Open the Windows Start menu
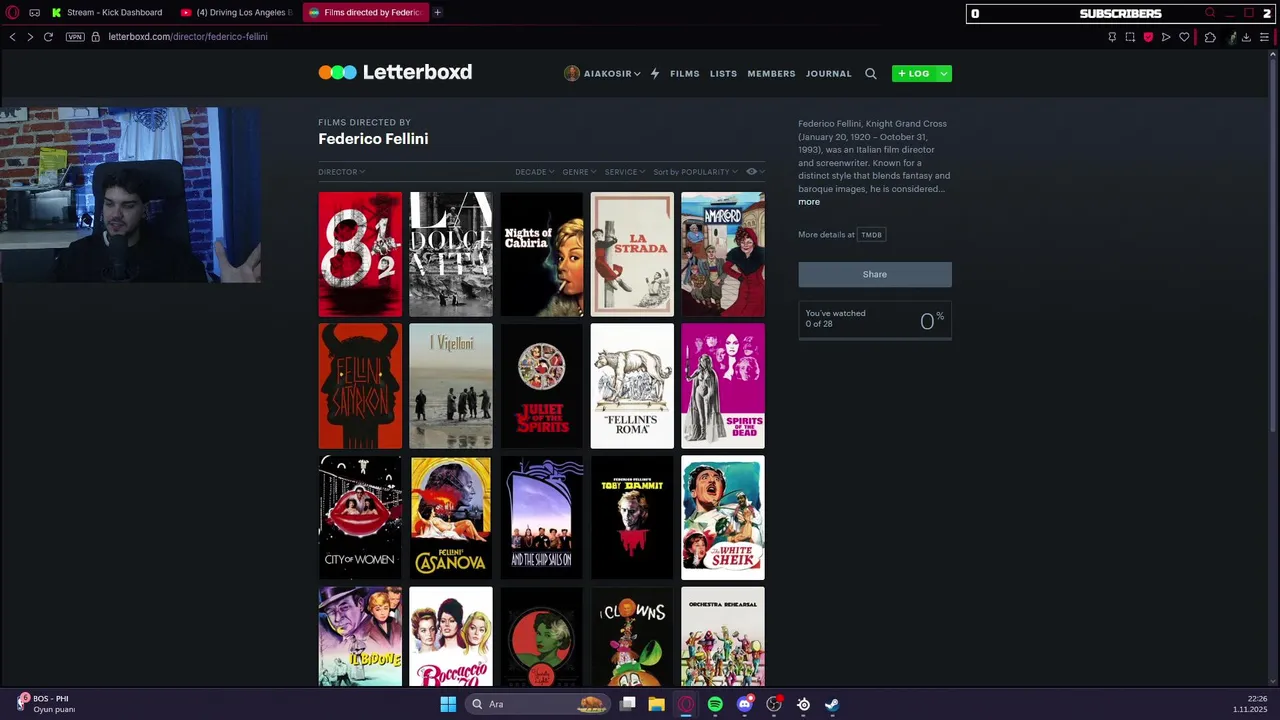This screenshot has width=1280, height=720. point(448,704)
